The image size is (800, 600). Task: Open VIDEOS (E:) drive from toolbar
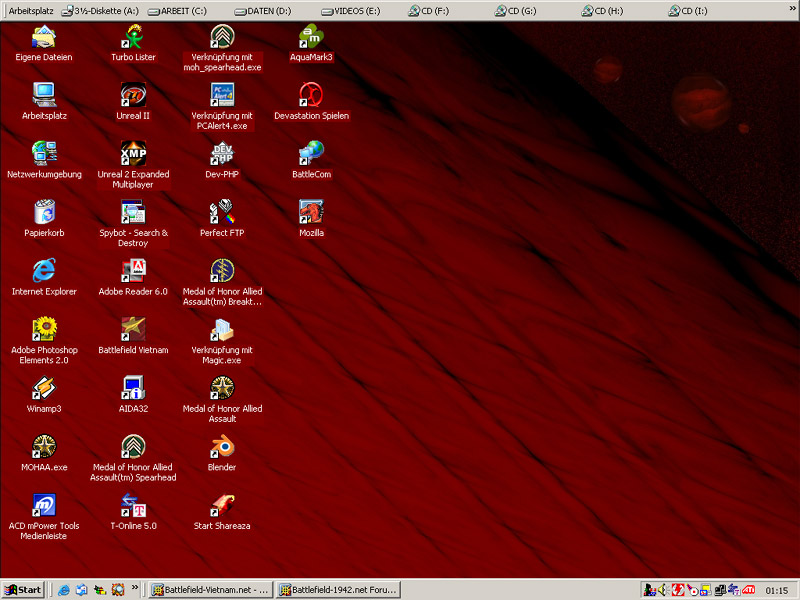point(351,11)
